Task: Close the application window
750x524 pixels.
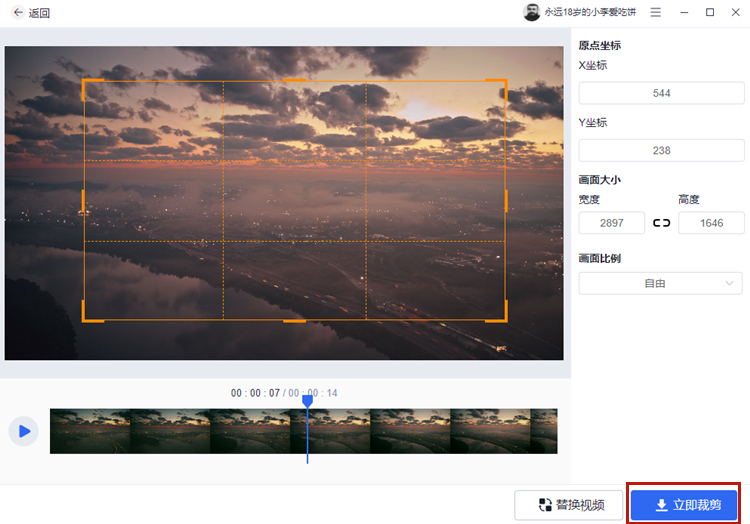Action: pos(736,12)
